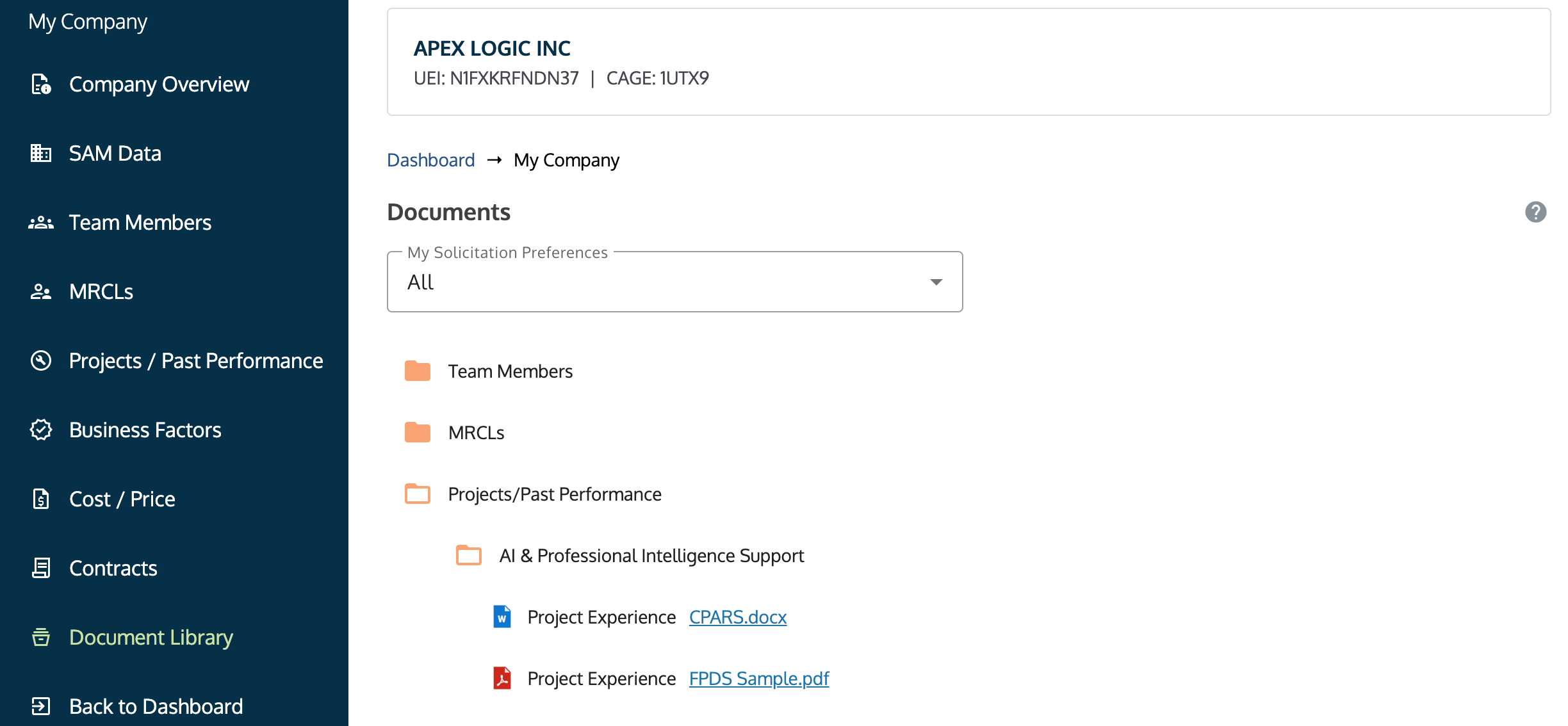Click the Company Overview sidebar icon
This screenshot has height=726, width=1568.
(x=41, y=85)
